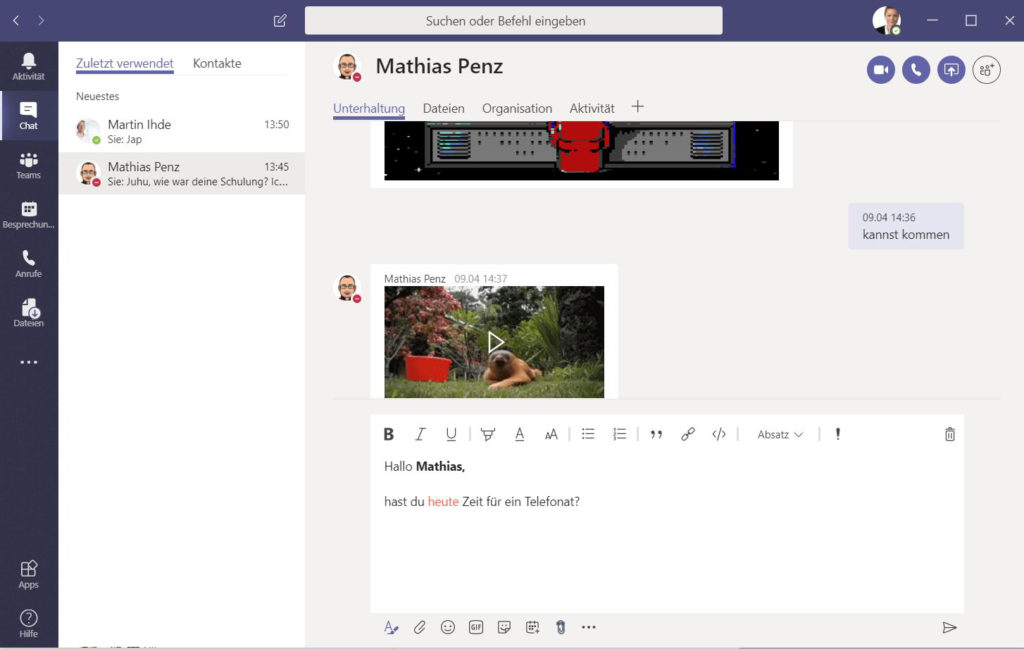Insert a hyperlink into the message
This screenshot has width=1024, height=649.
click(688, 434)
